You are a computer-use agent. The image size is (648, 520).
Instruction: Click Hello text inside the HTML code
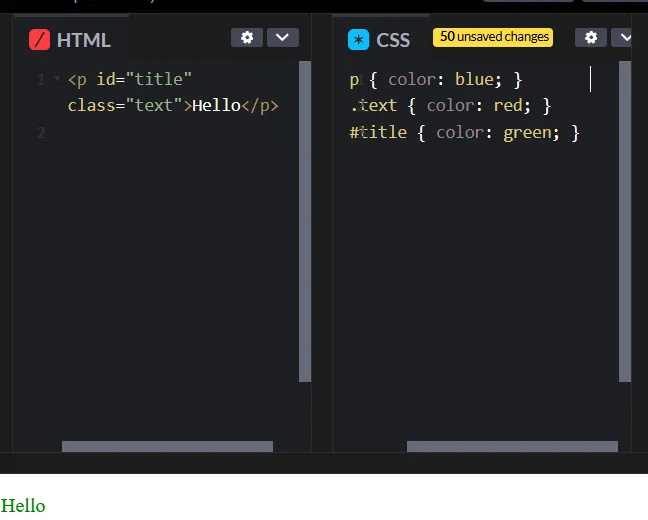(x=217, y=106)
